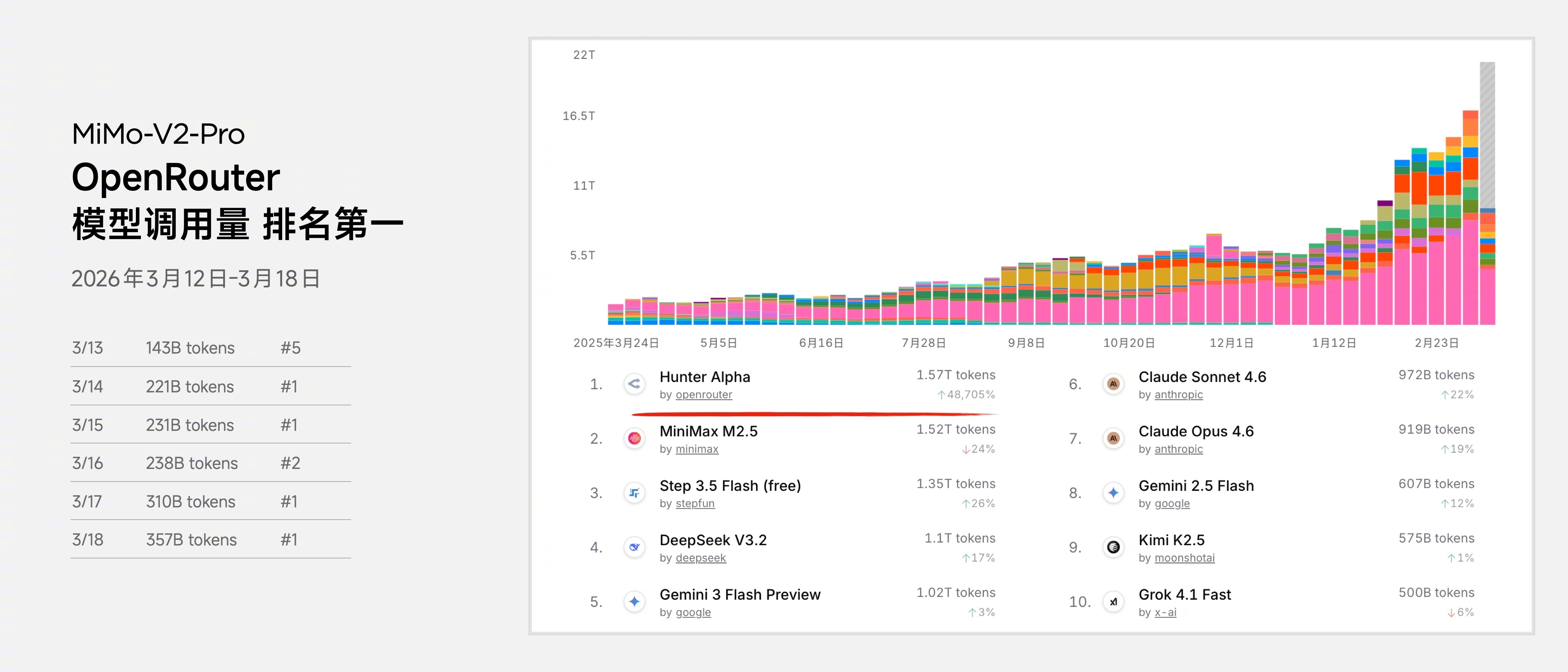Click the Gemini 3 Flash Preview icon
The image size is (1568, 672).
(x=634, y=602)
